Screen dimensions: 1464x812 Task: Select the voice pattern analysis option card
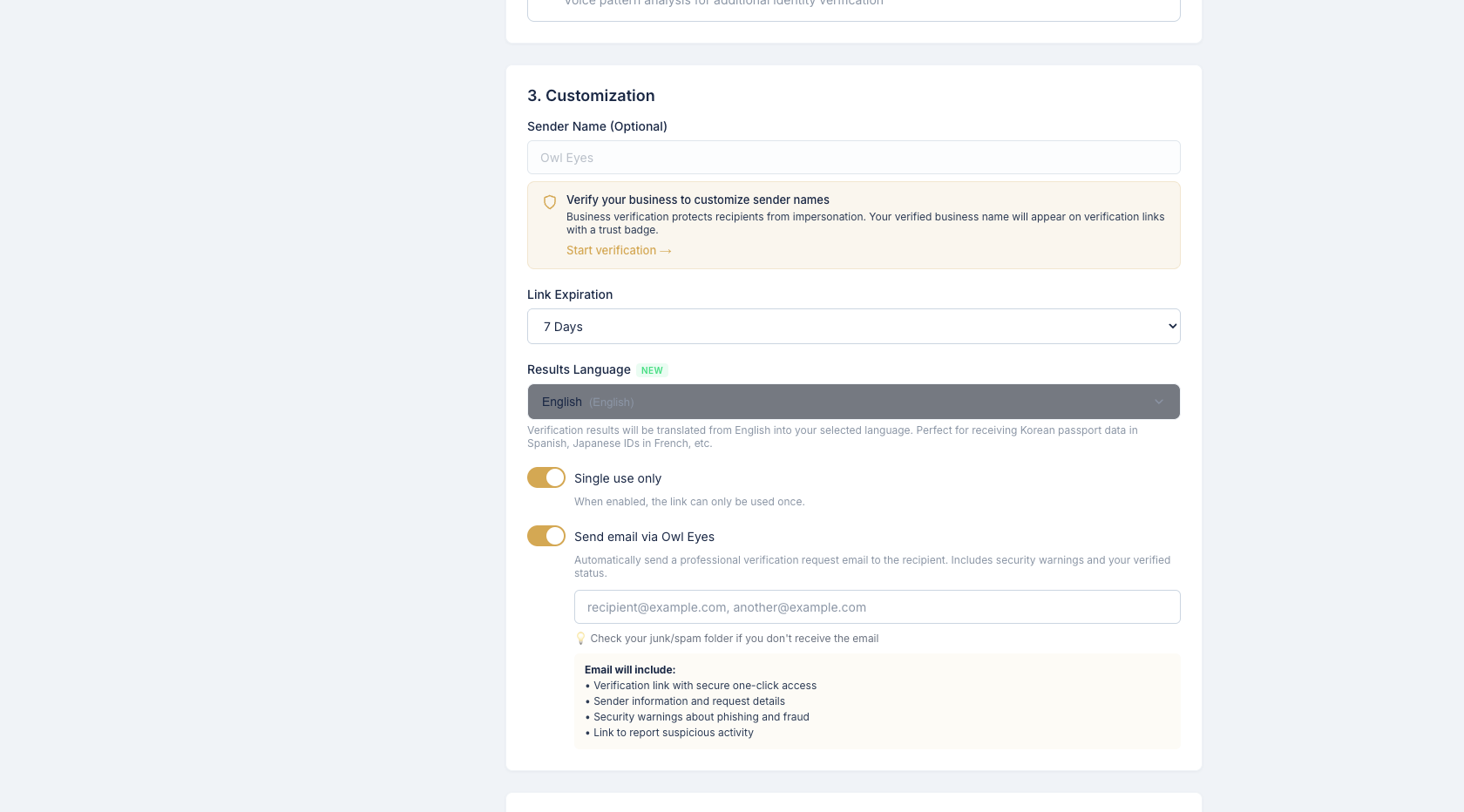(852, 7)
